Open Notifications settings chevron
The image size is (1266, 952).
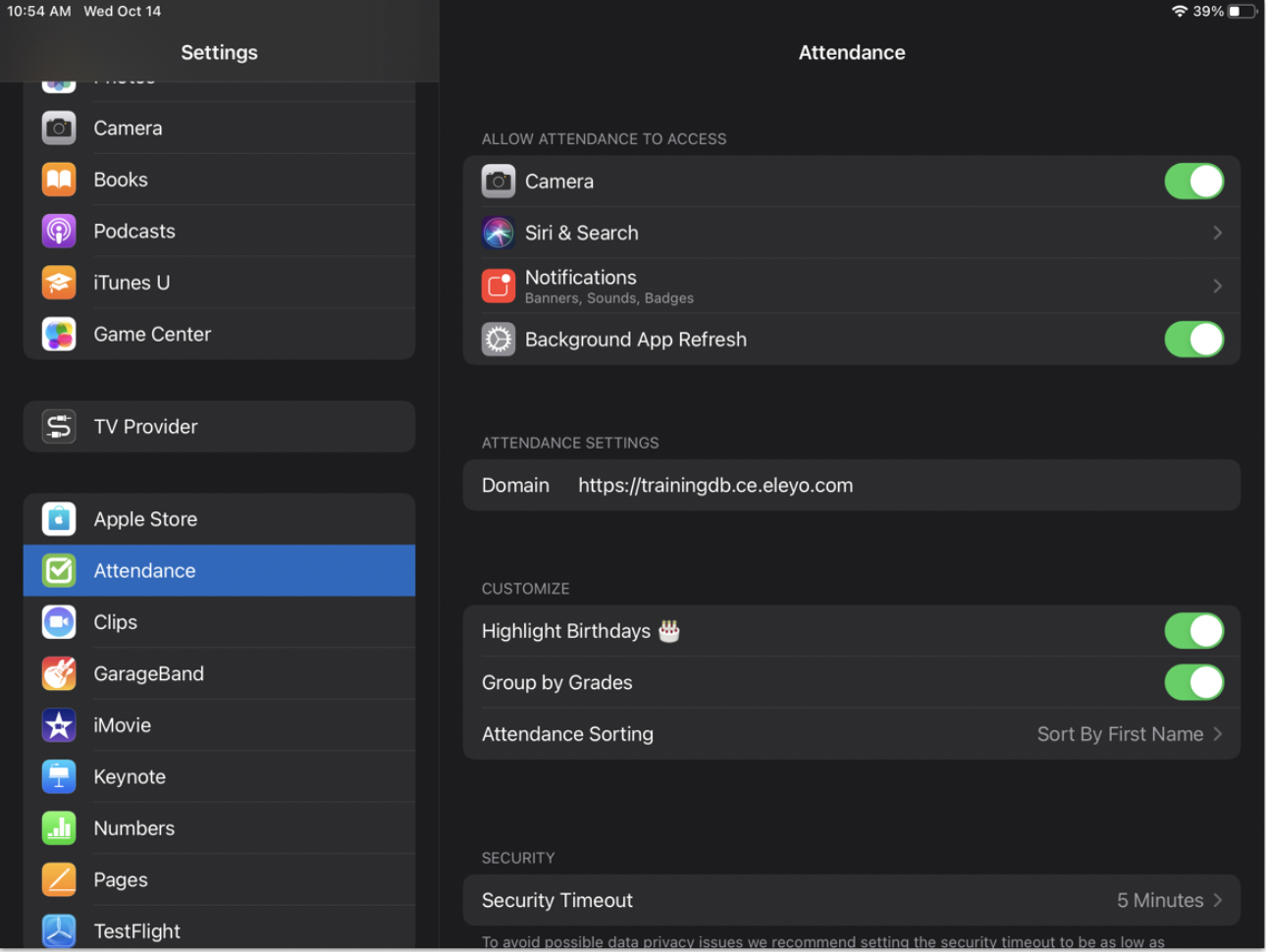pos(1217,286)
